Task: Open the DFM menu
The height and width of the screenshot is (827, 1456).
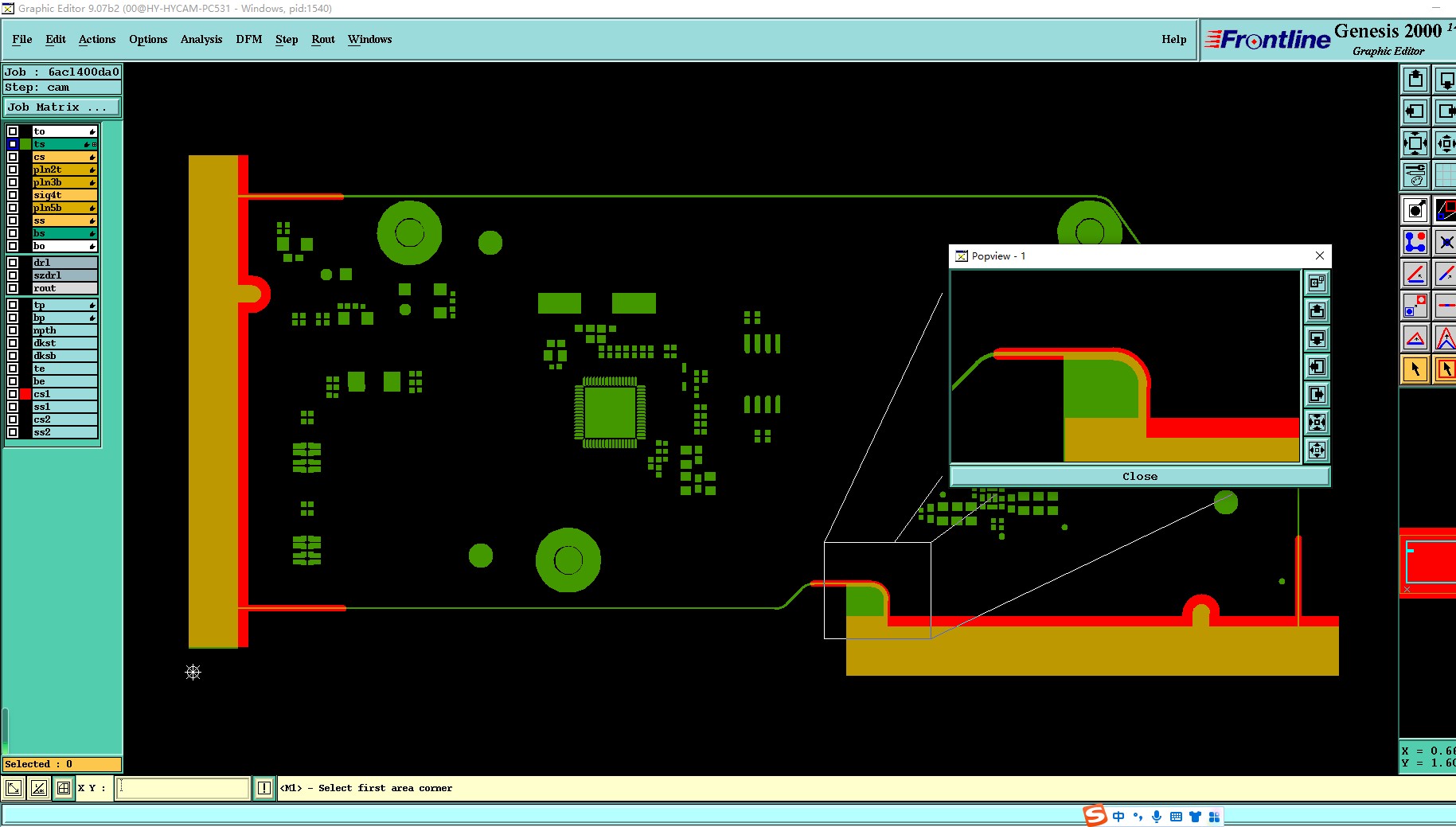Action: 249,39
